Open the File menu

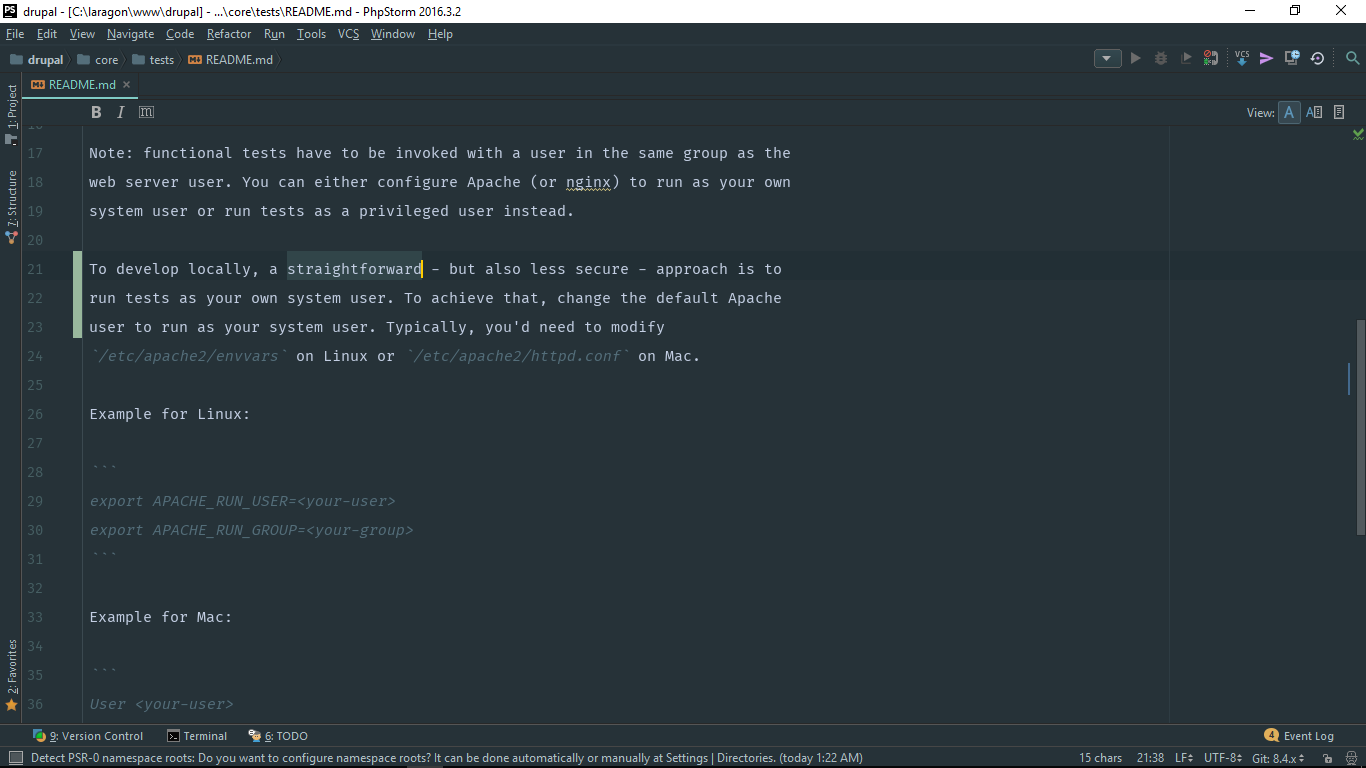point(14,34)
